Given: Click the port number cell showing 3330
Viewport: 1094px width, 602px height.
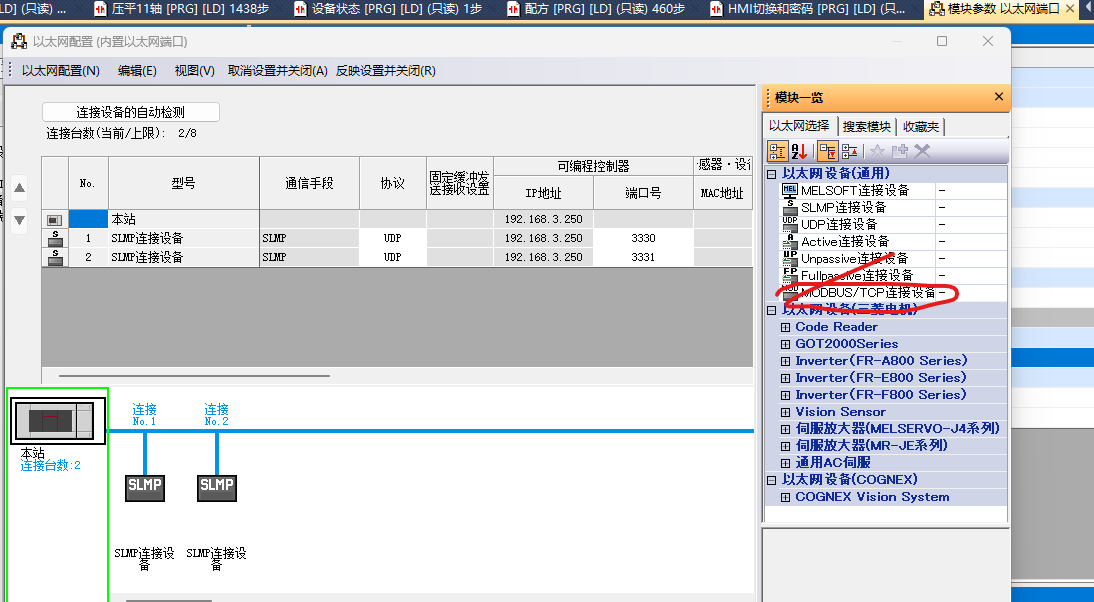Looking at the screenshot, I should tap(643, 239).
